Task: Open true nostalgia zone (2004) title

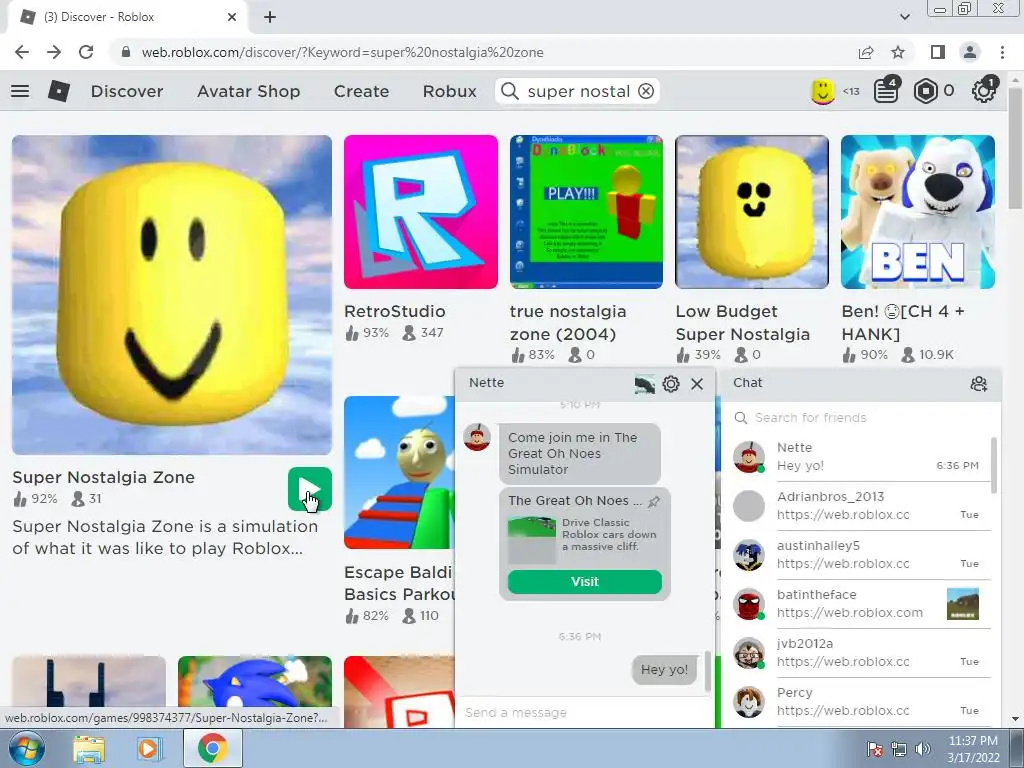Action: click(x=568, y=323)
